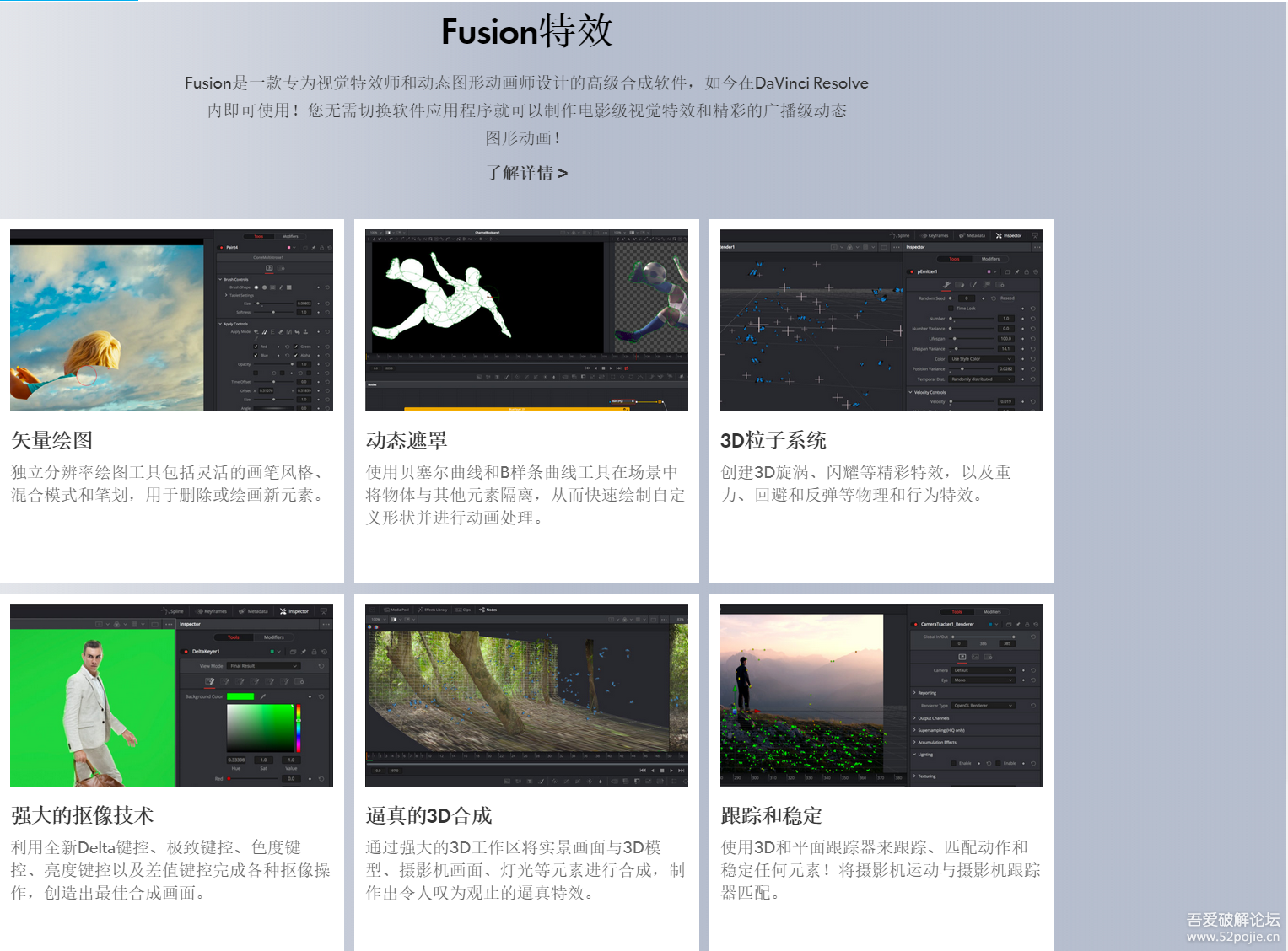Click the 3D粒子系统 card title

point(773,440)
